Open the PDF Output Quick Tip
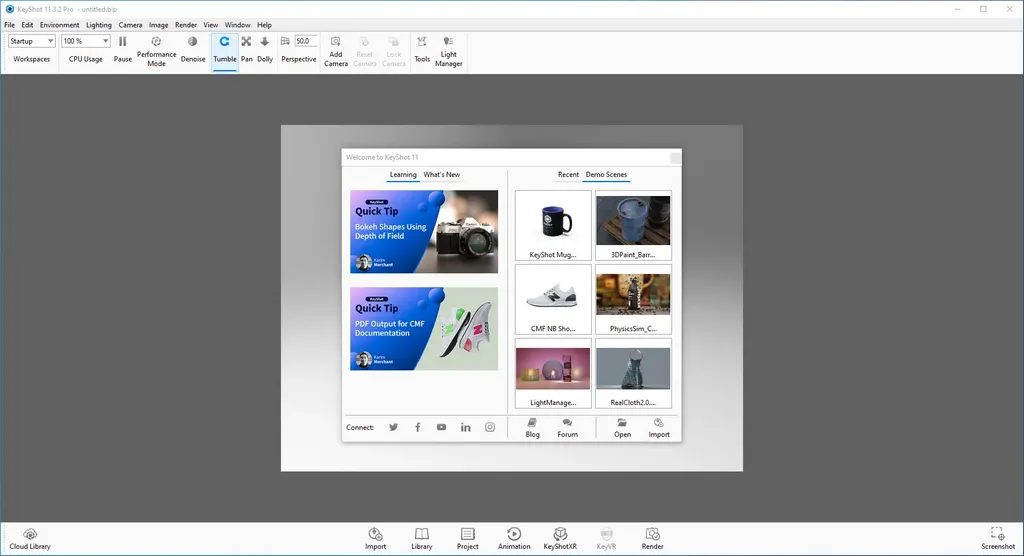 tap(424, 329)
